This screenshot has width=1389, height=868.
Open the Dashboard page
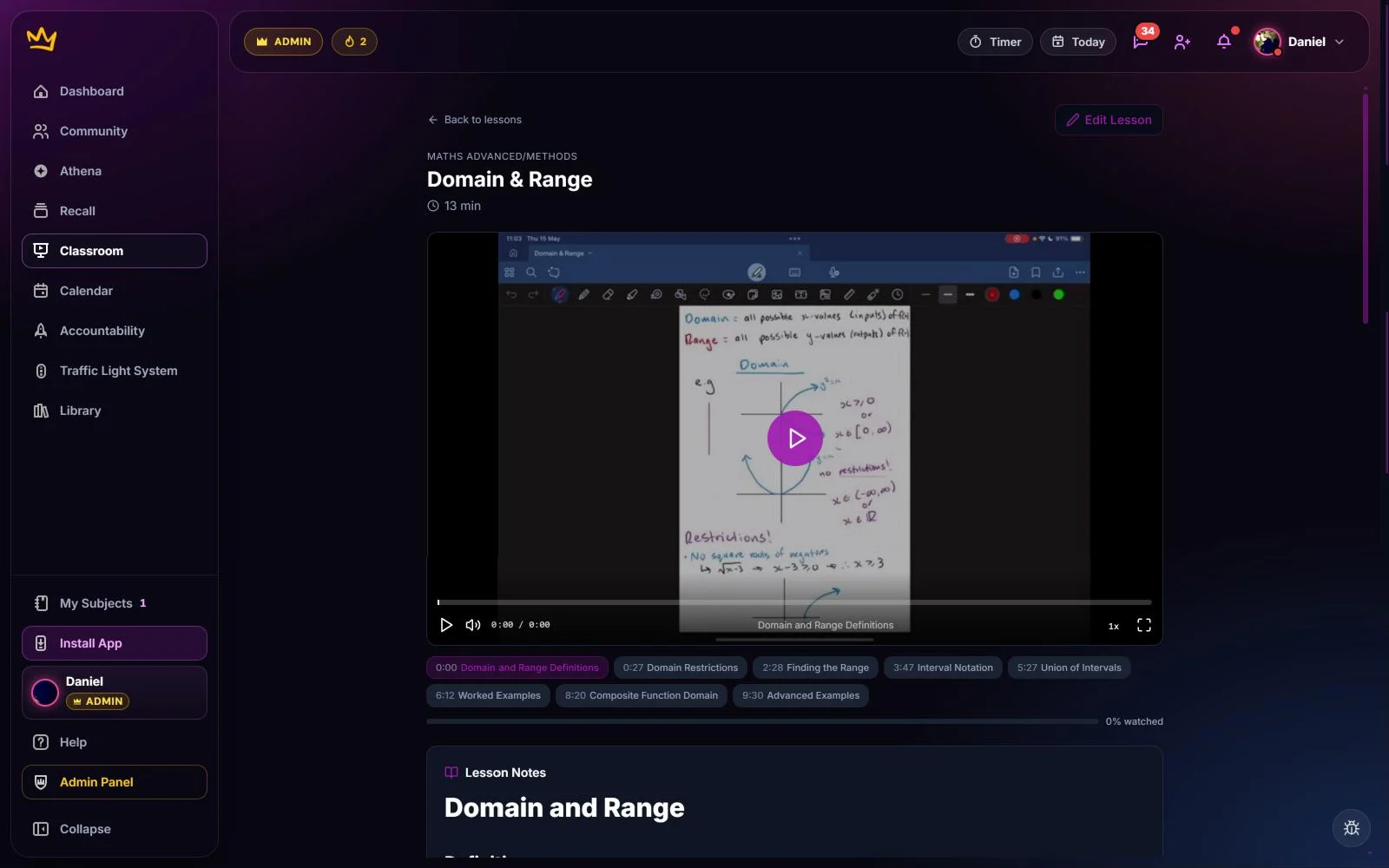(115, 91)
